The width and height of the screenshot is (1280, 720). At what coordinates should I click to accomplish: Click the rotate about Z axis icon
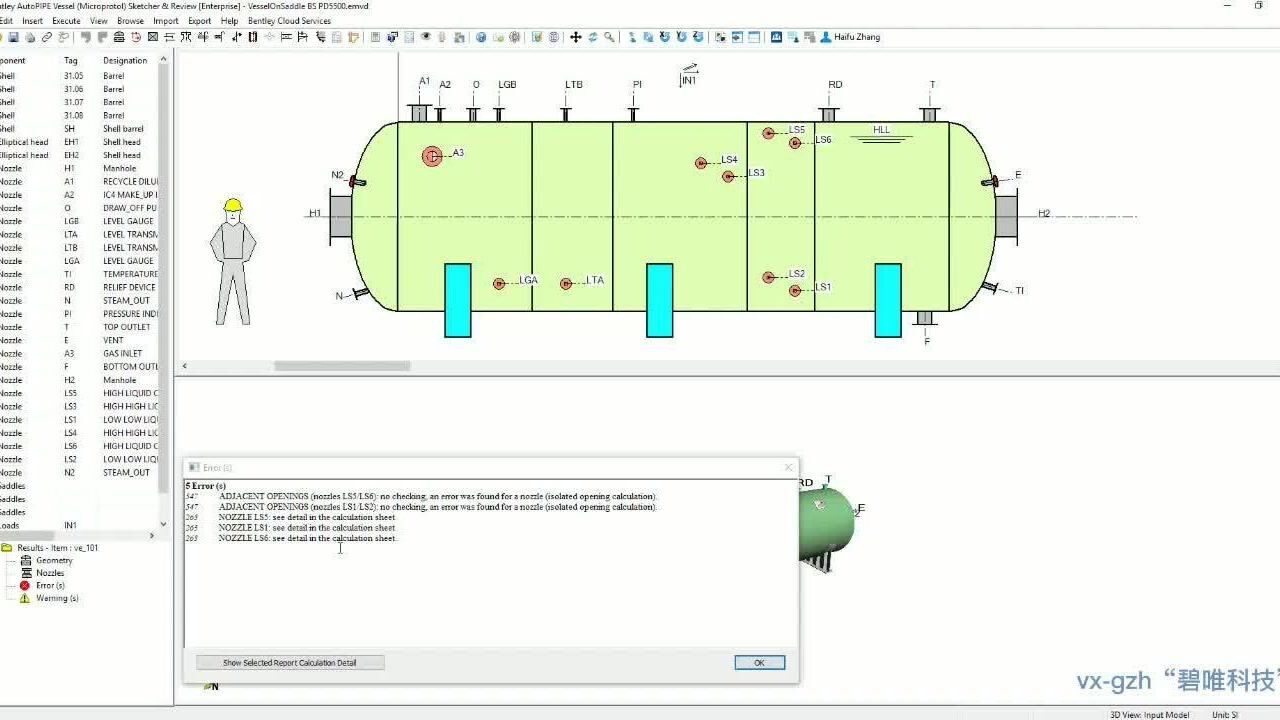(x=697, y=37)
